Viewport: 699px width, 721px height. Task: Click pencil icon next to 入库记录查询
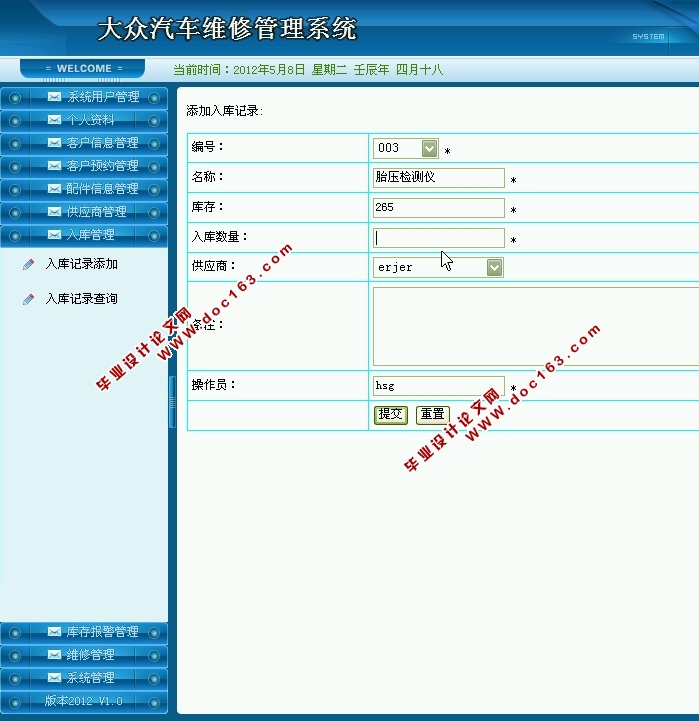coord(29,299)
